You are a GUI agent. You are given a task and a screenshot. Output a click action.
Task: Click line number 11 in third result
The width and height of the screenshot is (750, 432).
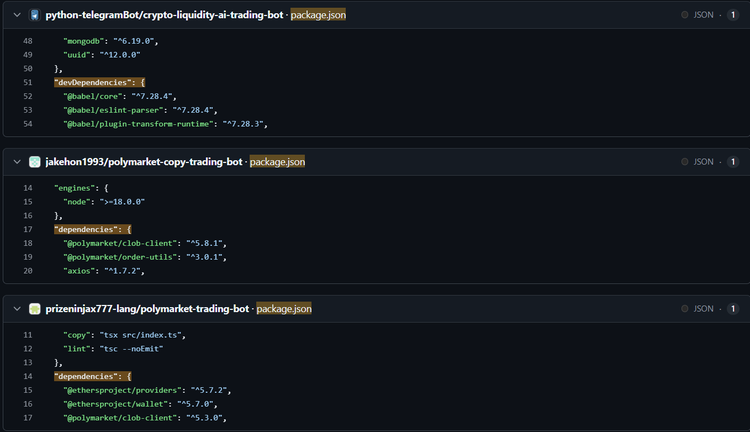28,335
